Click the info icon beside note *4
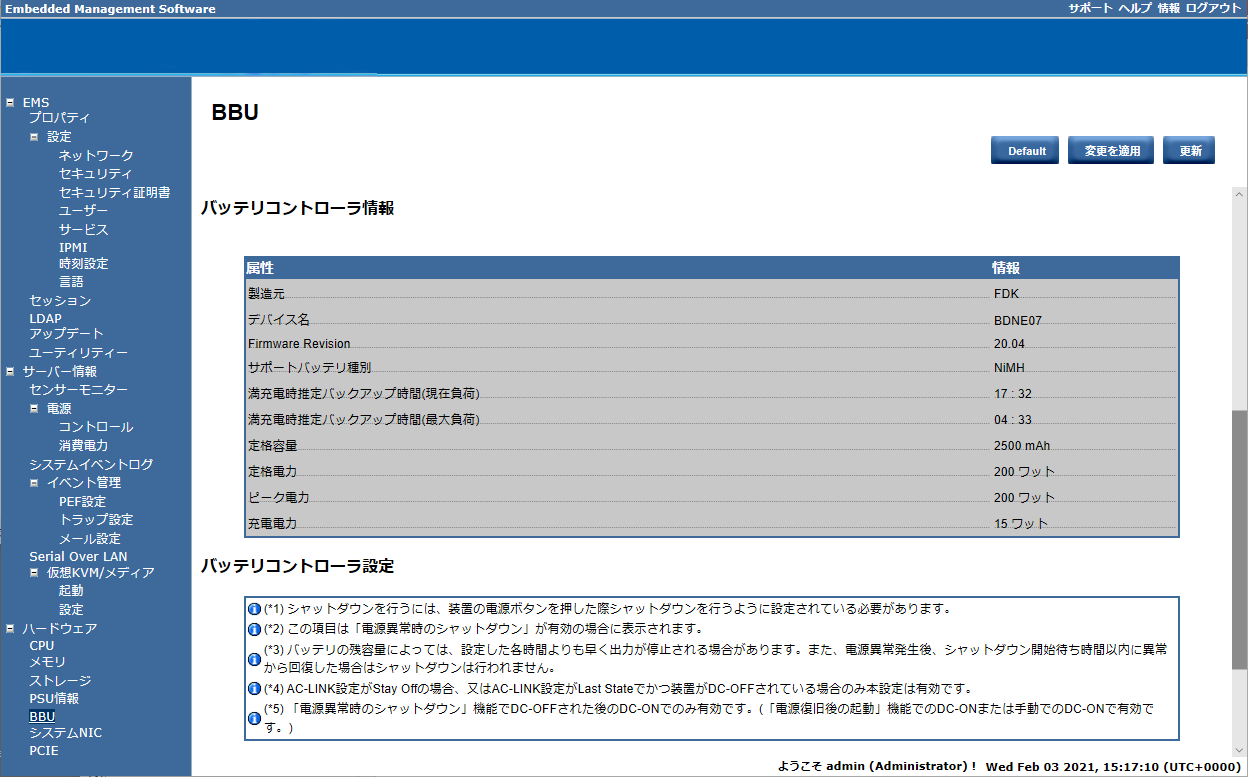This screenshot has width=1248, height=778. [254, 689]
